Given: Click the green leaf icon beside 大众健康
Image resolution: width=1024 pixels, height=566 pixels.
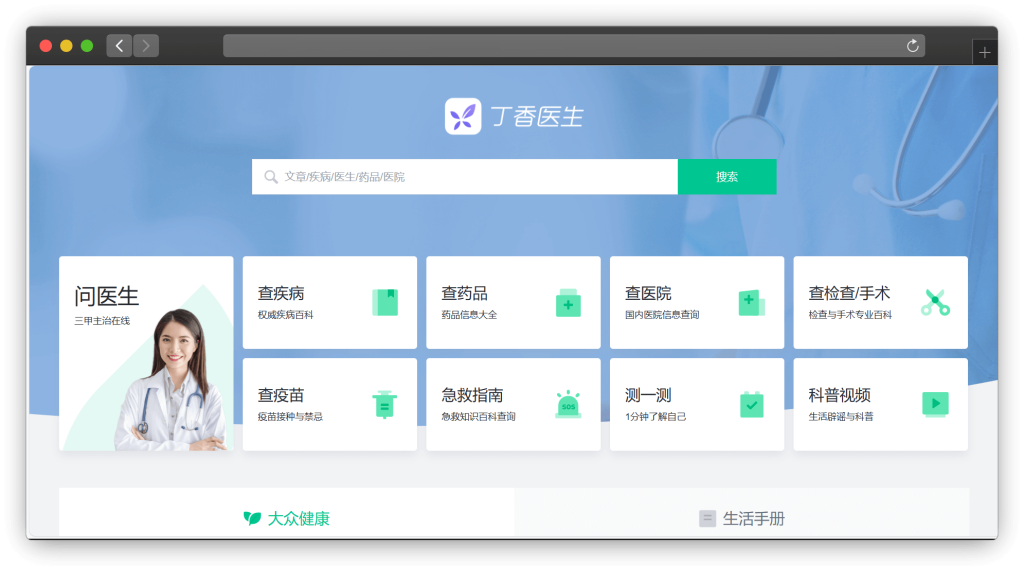Looking at the screenshot, I should point(252,518).
